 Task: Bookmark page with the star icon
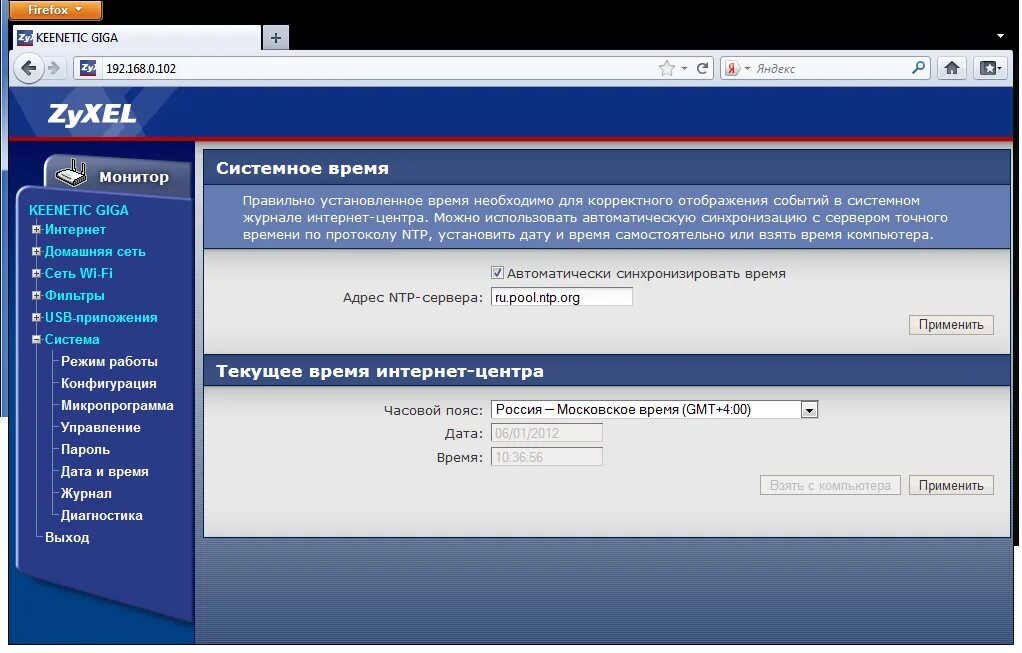[667, 68]
